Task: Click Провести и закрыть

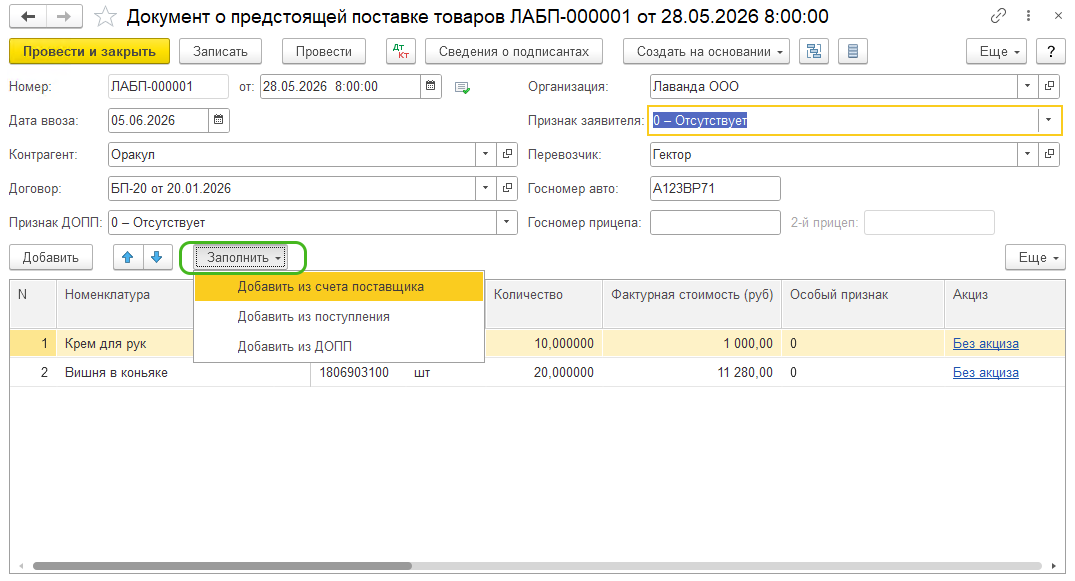Action: click(x=89, y=51)
